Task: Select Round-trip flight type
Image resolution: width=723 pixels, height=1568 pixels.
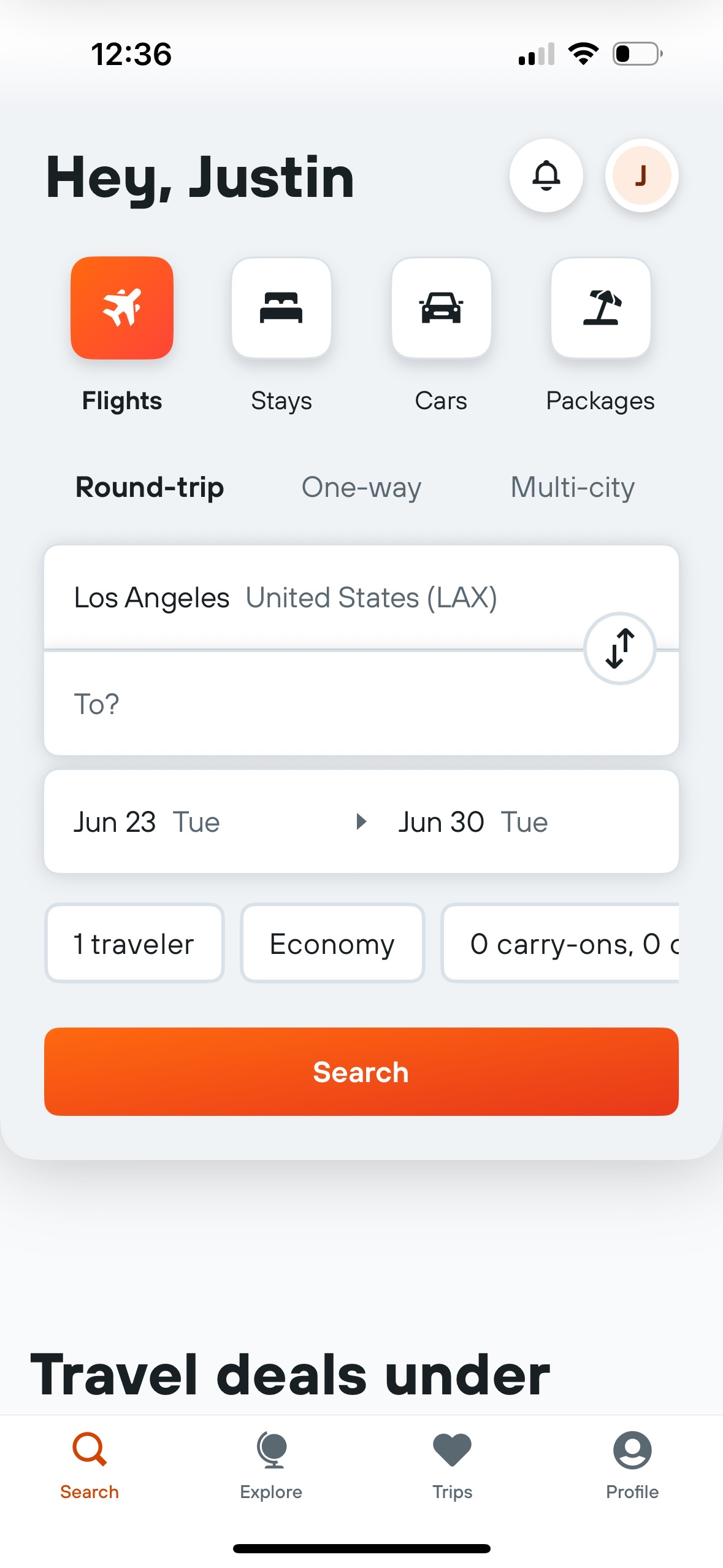Action: 150,488
